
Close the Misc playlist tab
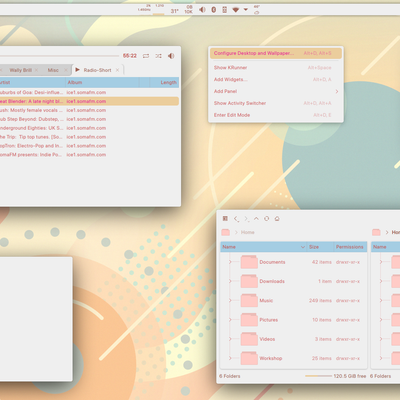pos(66,70)
